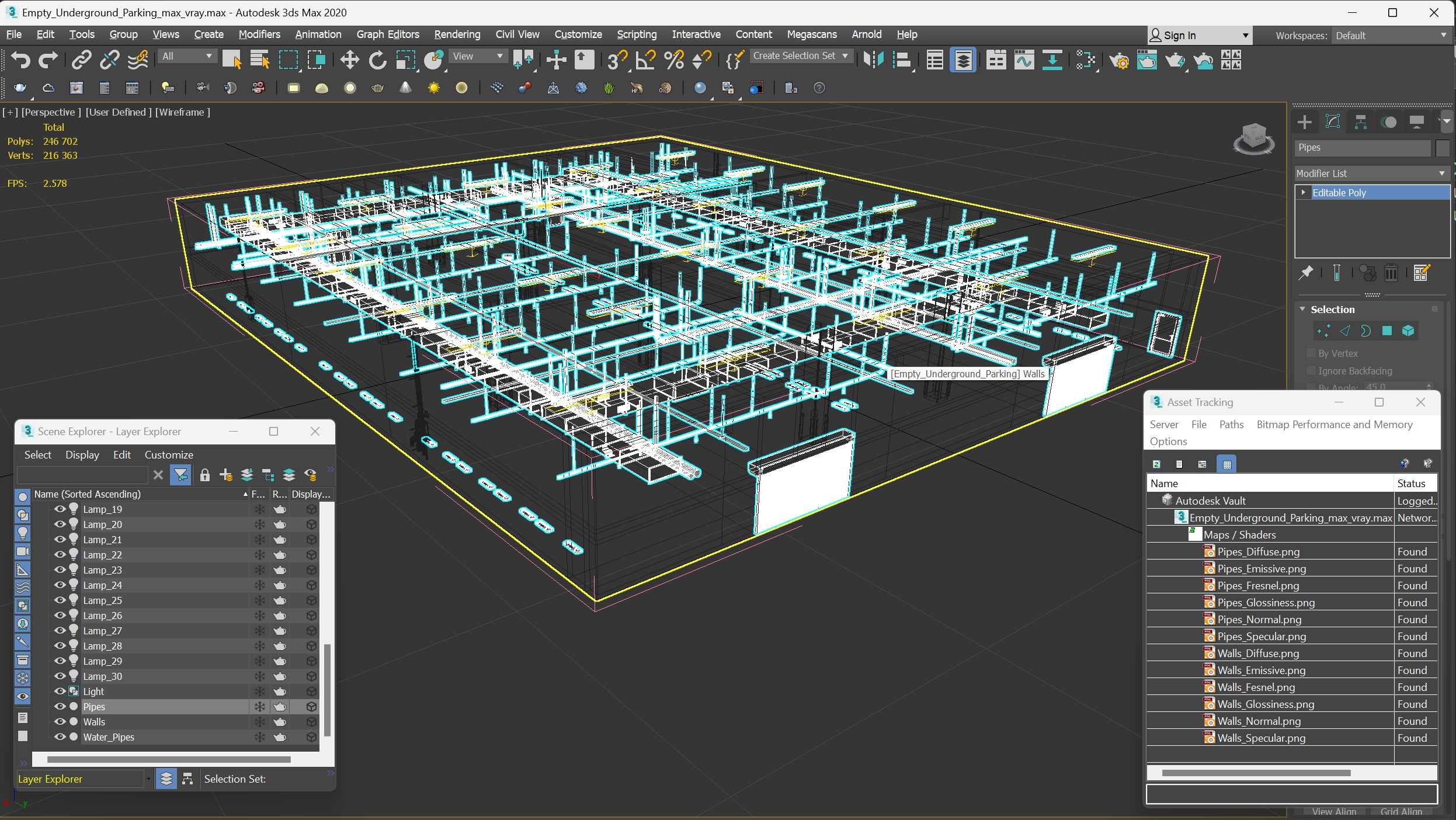1456x820 pixels.
Task: Open the Rendering menu
Action: point(456,34)
